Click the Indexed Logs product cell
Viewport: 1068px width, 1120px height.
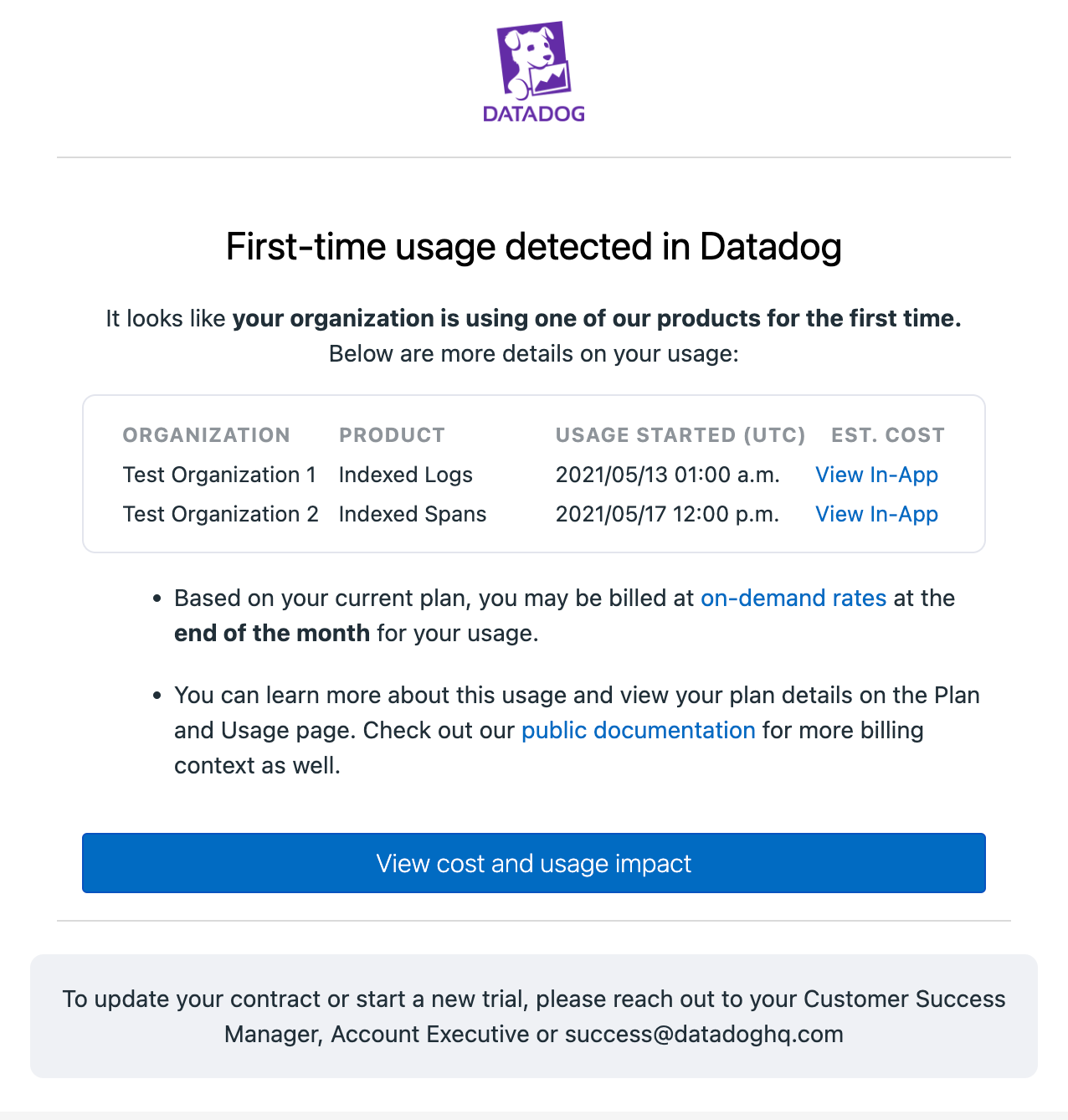[x=406, y=475]
